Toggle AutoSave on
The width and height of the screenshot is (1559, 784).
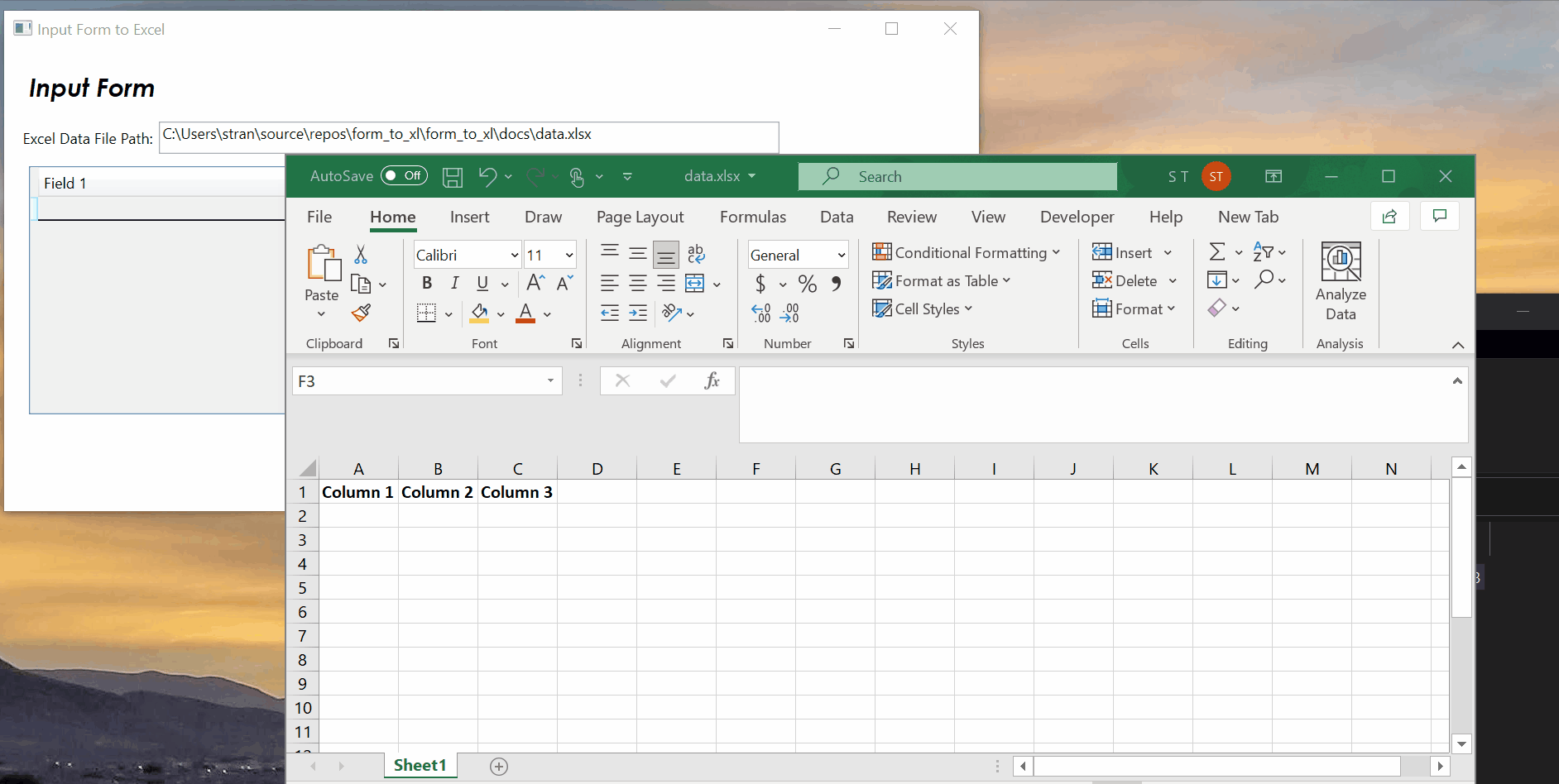pyautogui.click(x=404, y=175)
